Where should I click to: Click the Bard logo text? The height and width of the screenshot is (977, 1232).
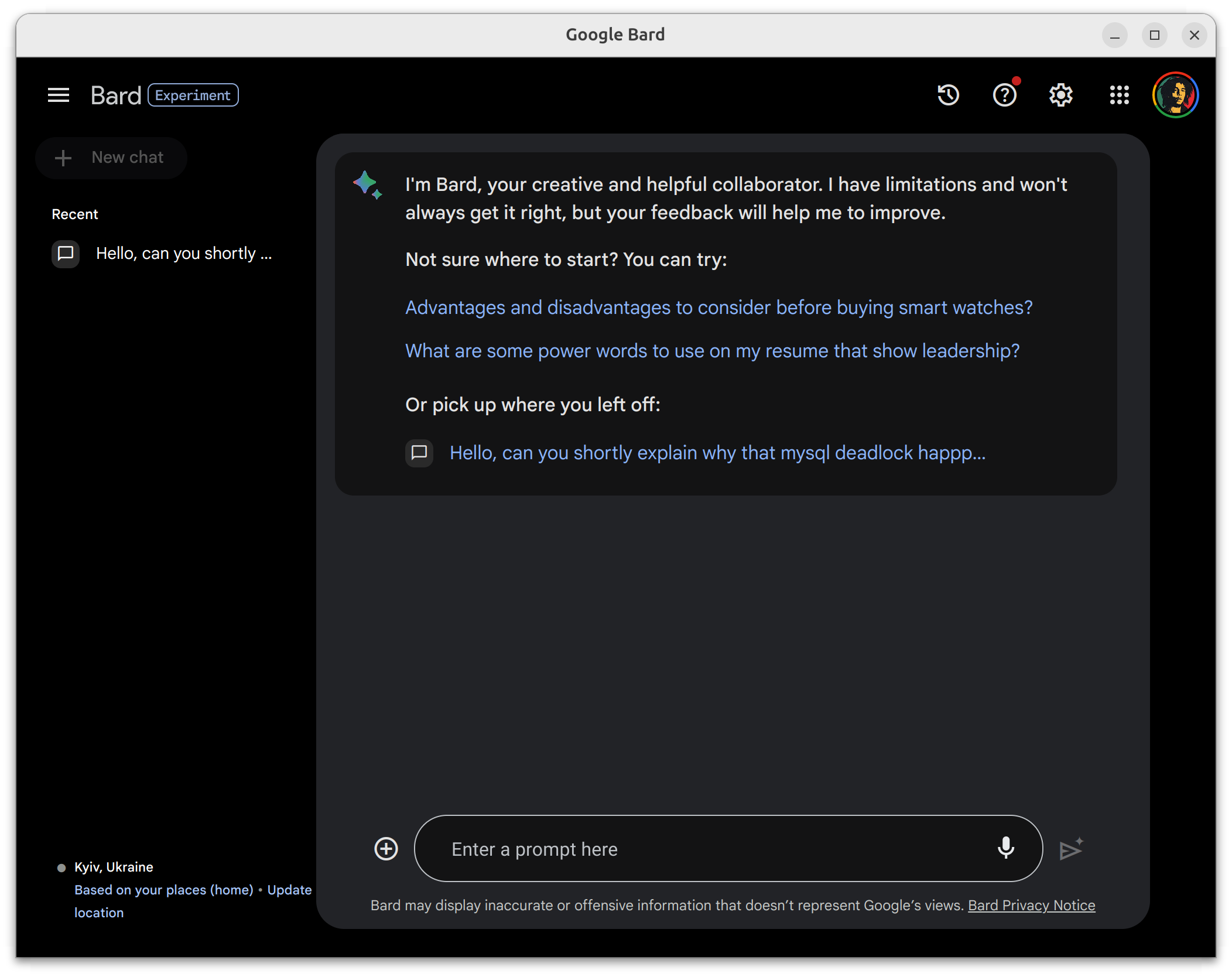pos(116,95)
